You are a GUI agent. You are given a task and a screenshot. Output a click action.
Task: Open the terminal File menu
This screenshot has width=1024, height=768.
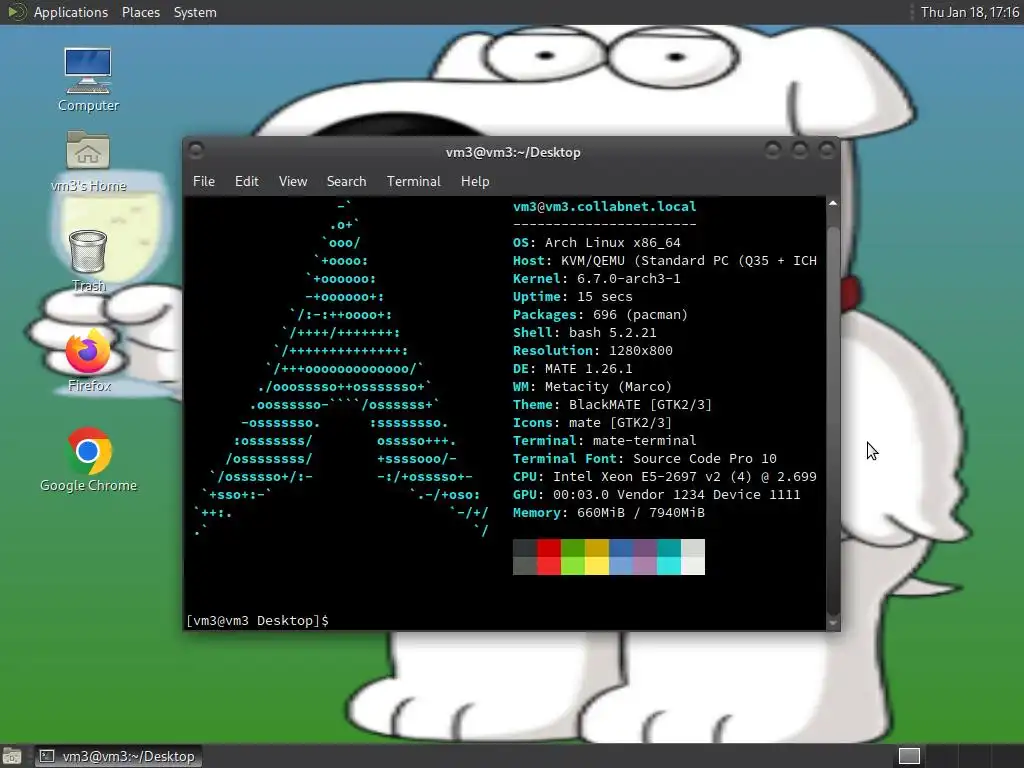[204, 181]
